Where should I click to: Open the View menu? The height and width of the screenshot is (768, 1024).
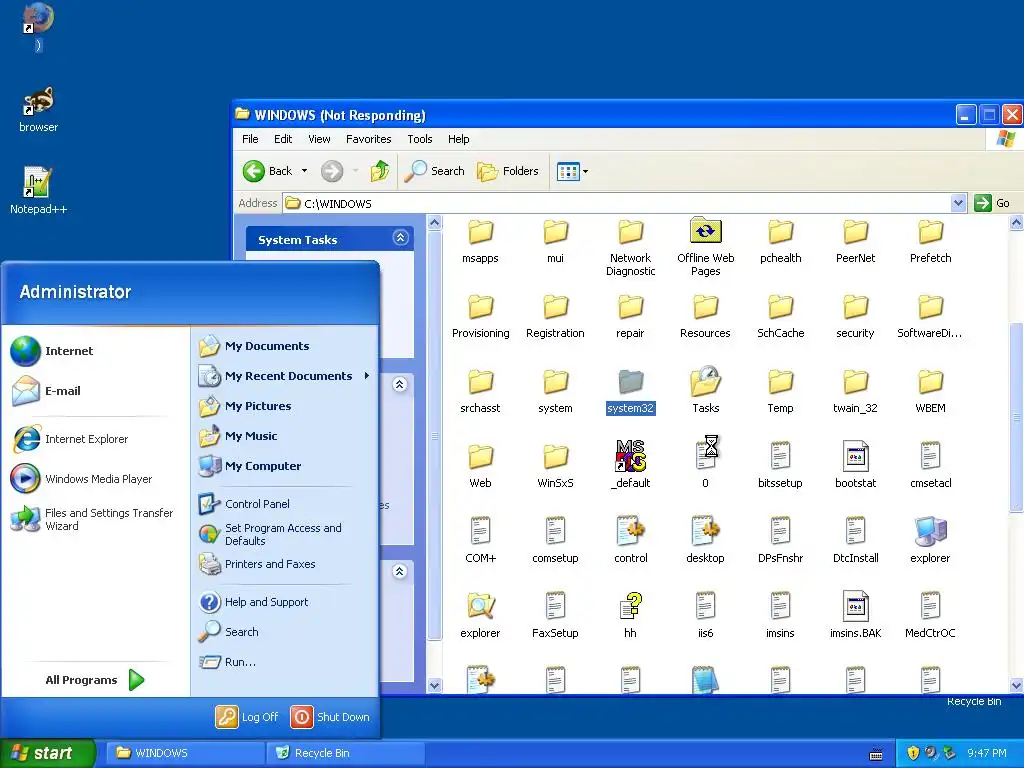tap(319, 139)
